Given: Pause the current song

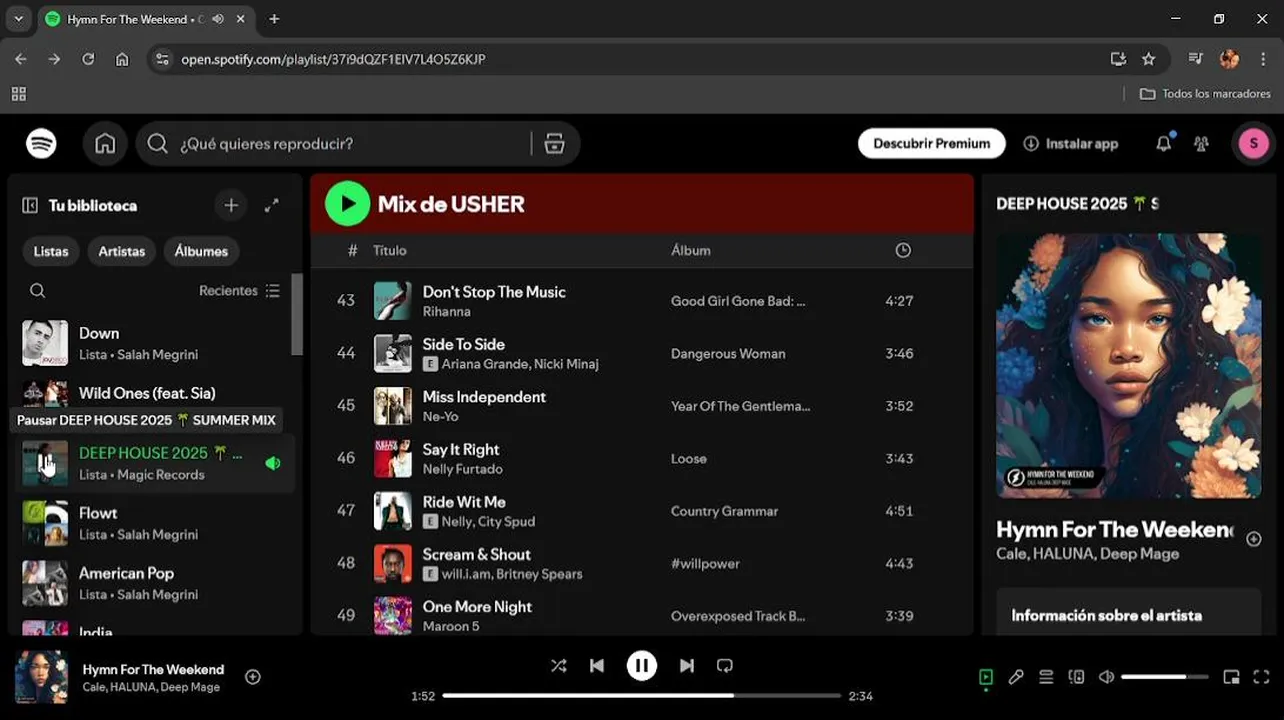Looking at the screenshot, I should (x=642, y=666).
